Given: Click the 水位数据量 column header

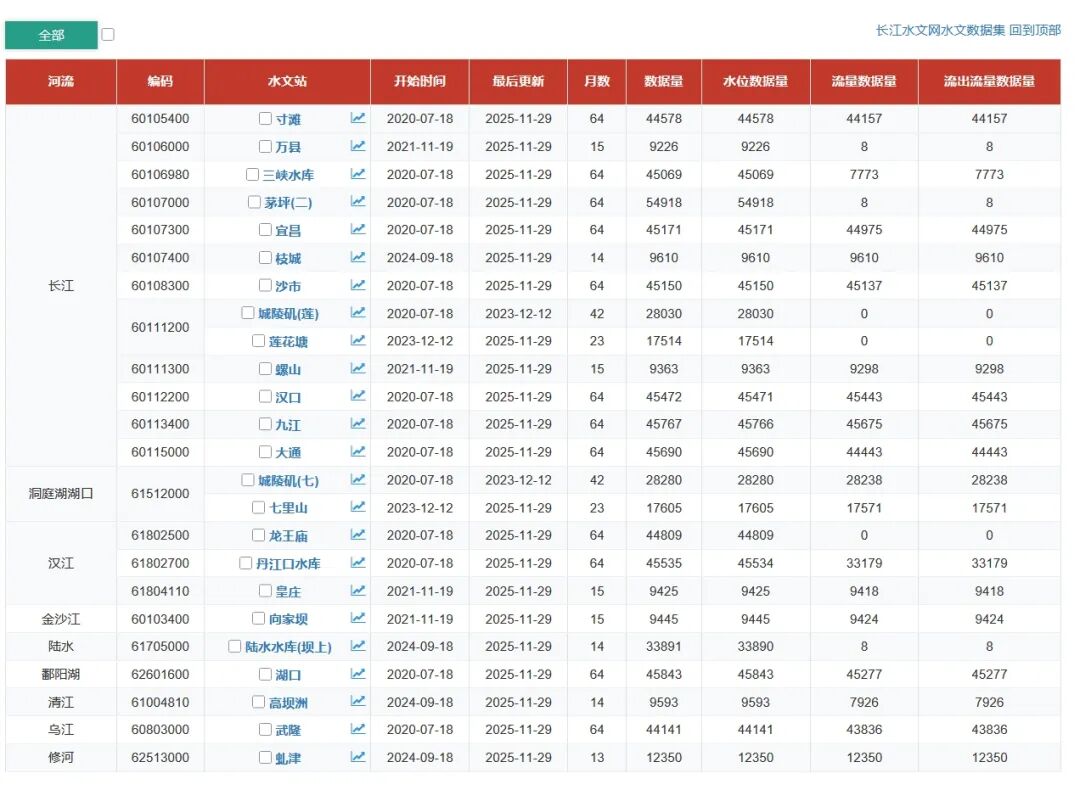Looking at the screenshot, I should click(756, 81).
